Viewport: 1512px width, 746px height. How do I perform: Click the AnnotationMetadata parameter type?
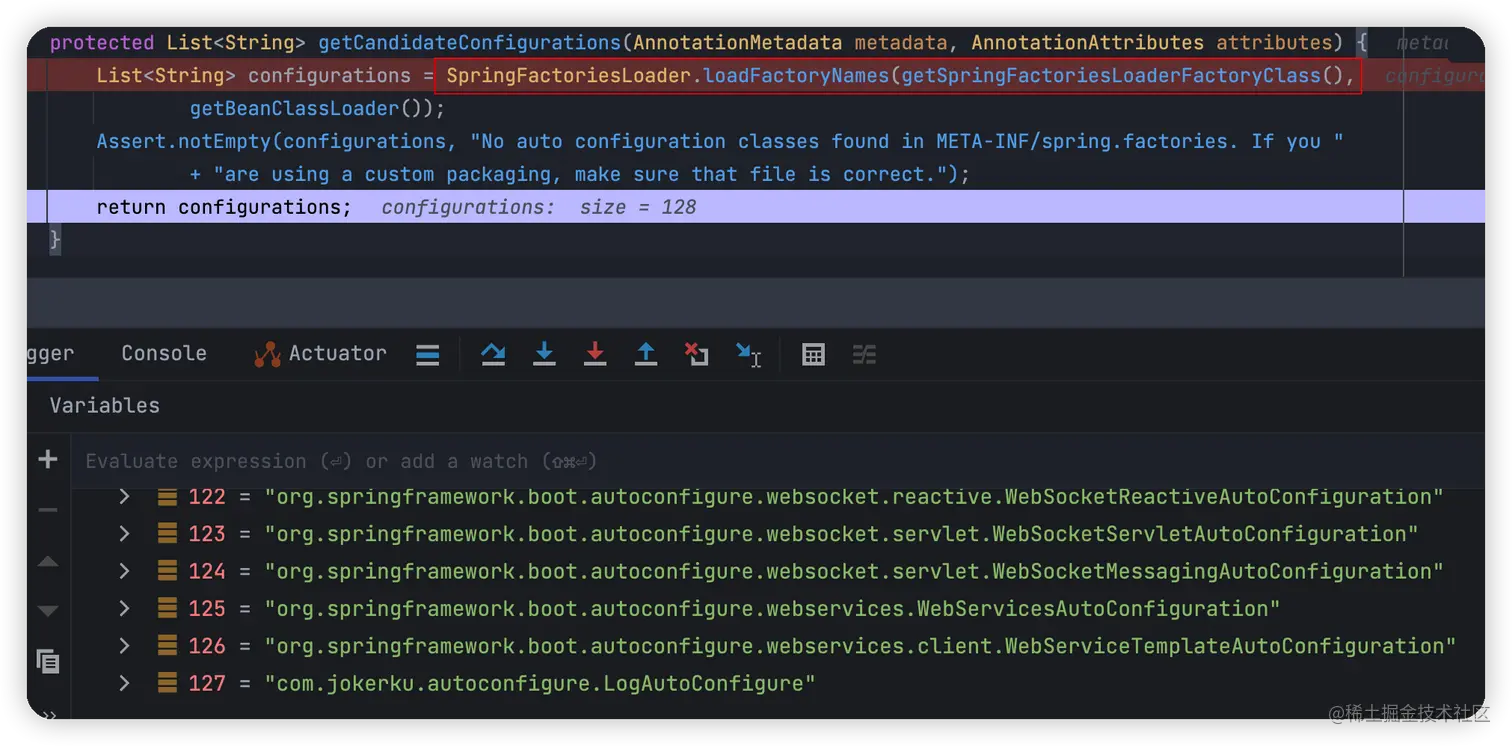[x=738, y=43]
